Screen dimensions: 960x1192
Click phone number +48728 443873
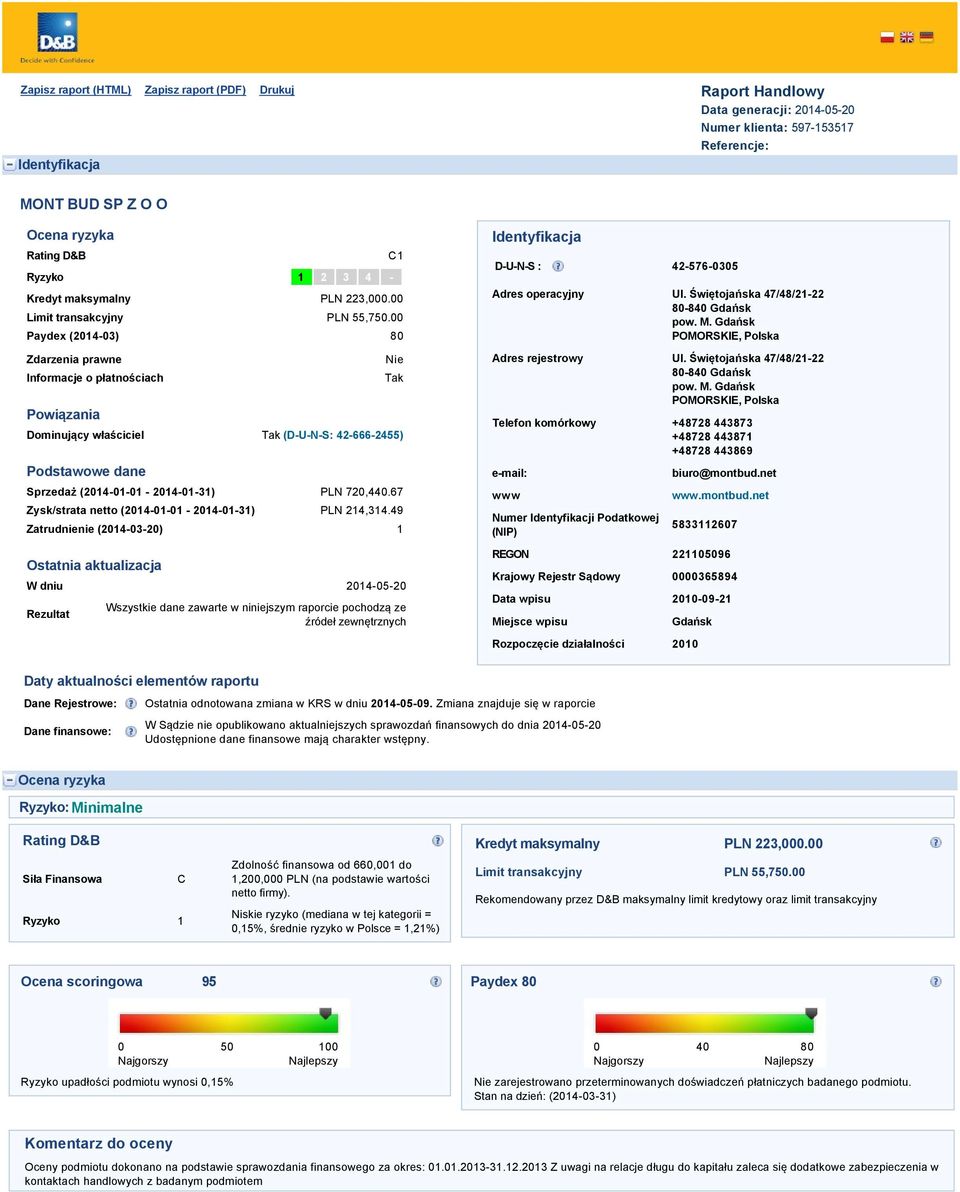click(711, 423)
